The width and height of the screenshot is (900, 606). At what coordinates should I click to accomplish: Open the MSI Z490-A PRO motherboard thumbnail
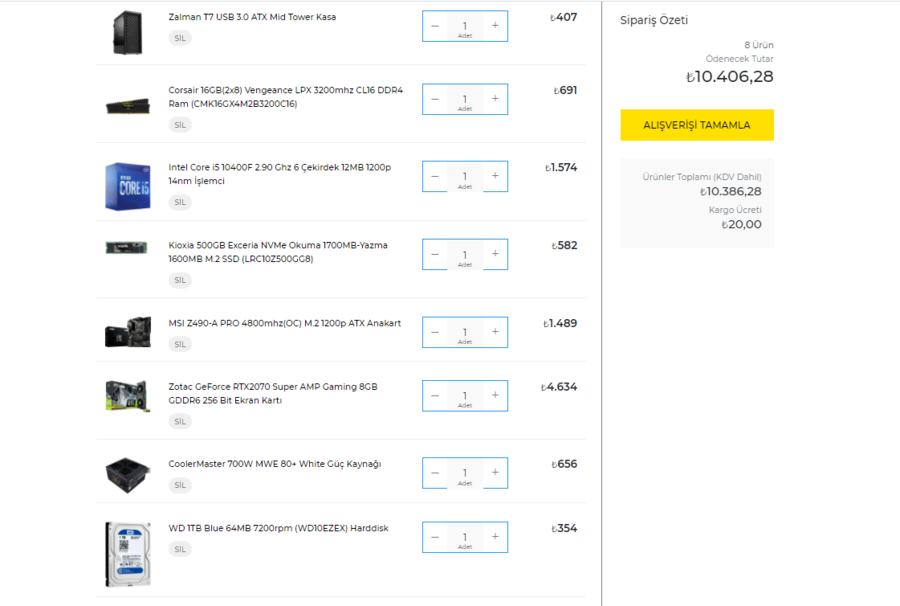[x=128, y=332]
